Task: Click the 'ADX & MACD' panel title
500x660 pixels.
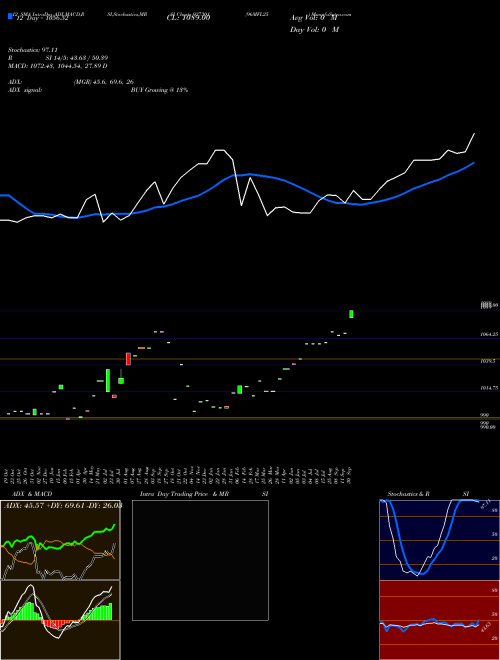Action: coord(32,494)
